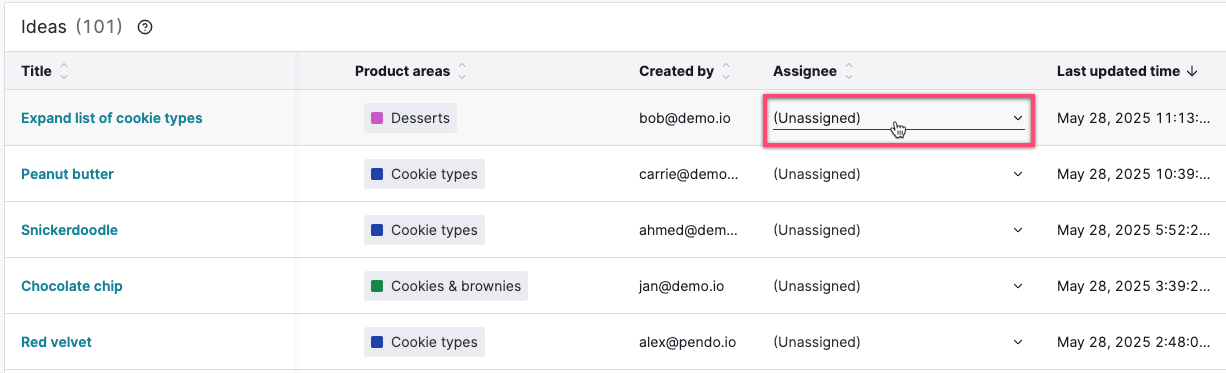Sort by Product areas column arrows
The image size is (1226, 373).
(462, 71)
